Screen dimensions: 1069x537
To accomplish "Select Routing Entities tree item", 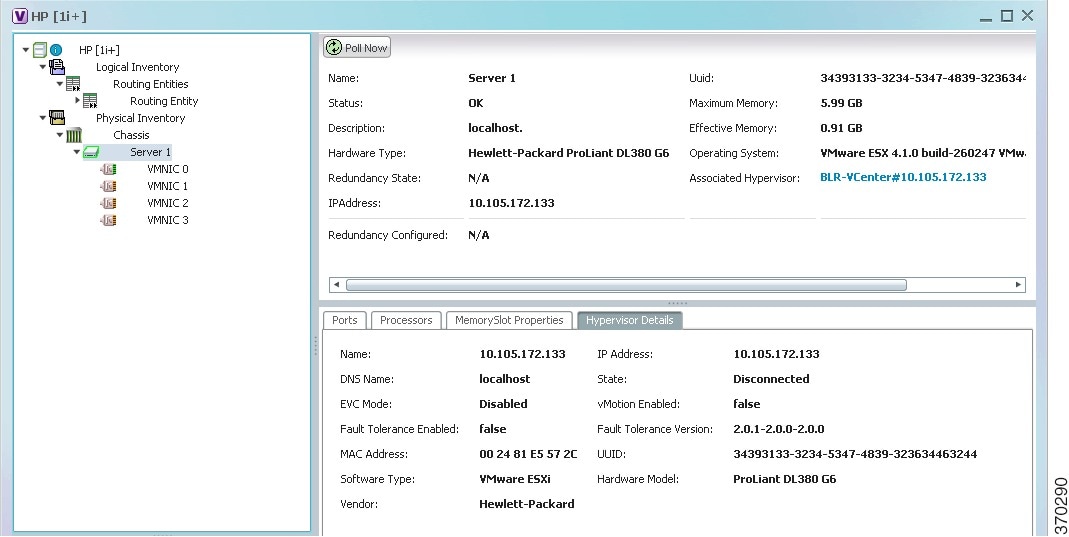I will 151,84.
